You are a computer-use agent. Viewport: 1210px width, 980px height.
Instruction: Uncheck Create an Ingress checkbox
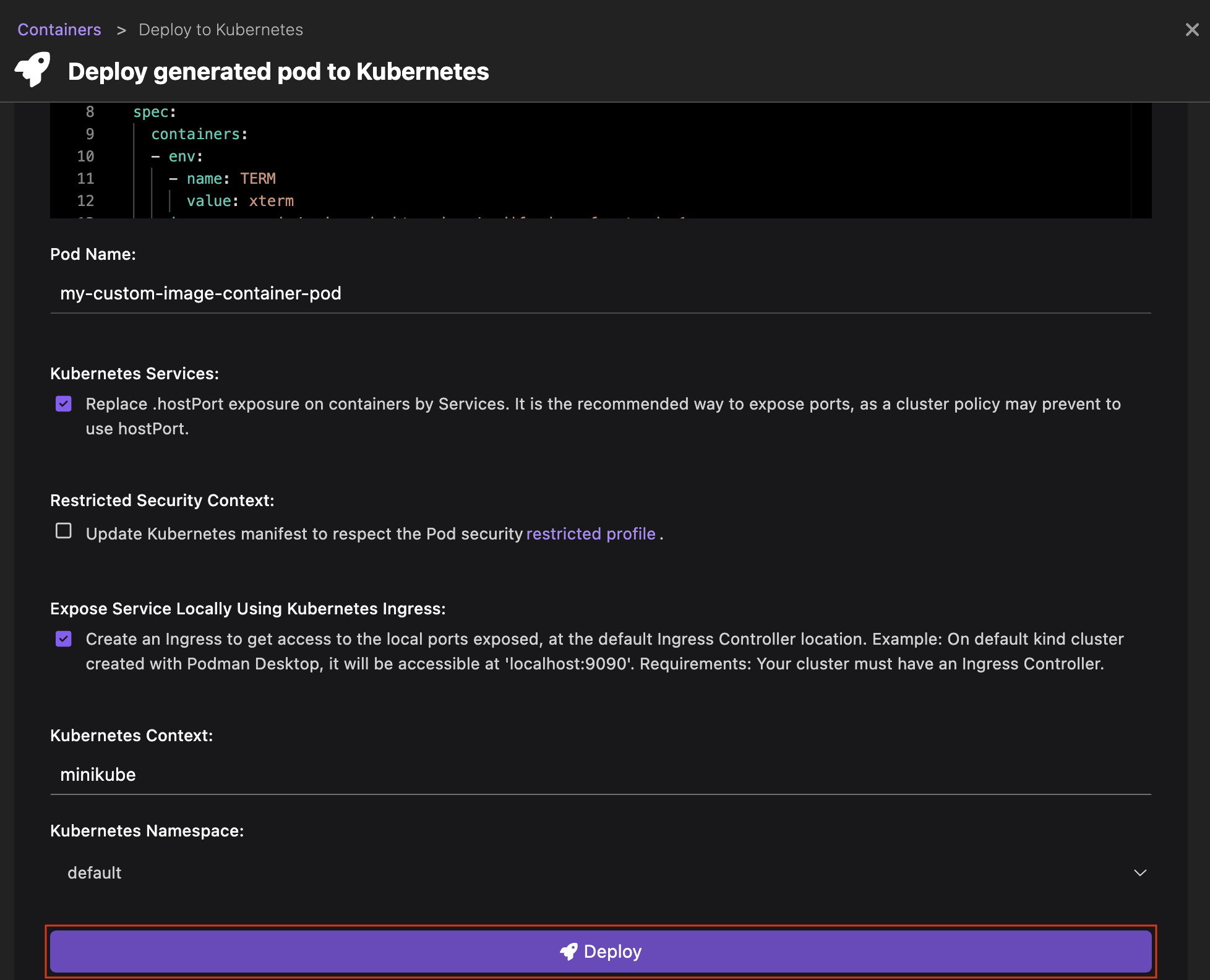pyautogui.click(x=64, y=639)
